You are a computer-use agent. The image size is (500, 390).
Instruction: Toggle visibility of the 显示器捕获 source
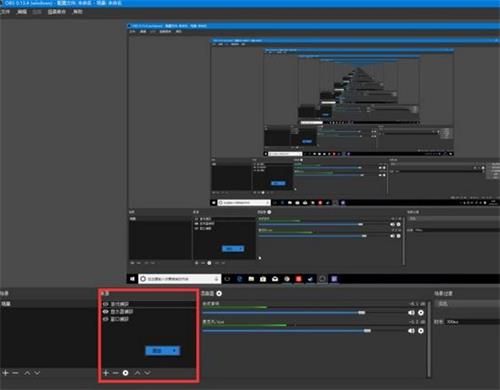point(106,312)
